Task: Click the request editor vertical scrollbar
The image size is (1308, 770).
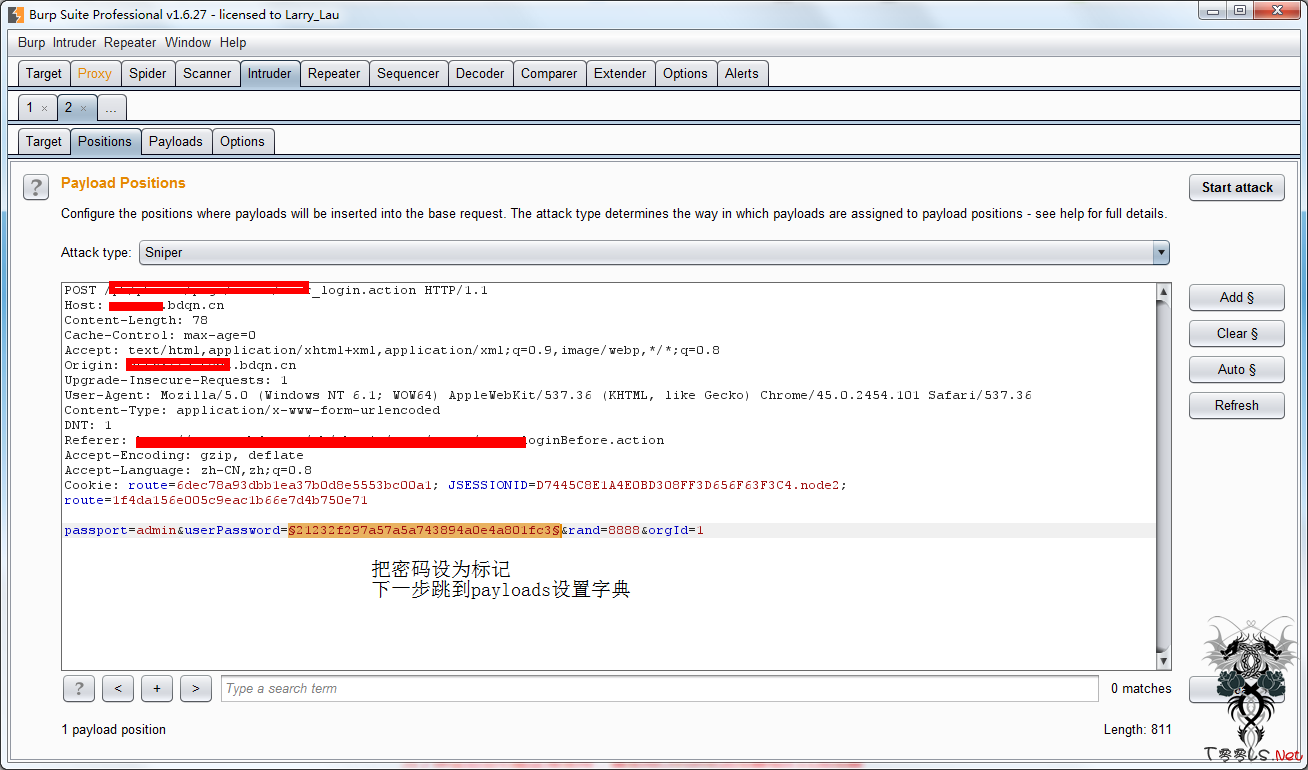Action: click(1163, 477)
